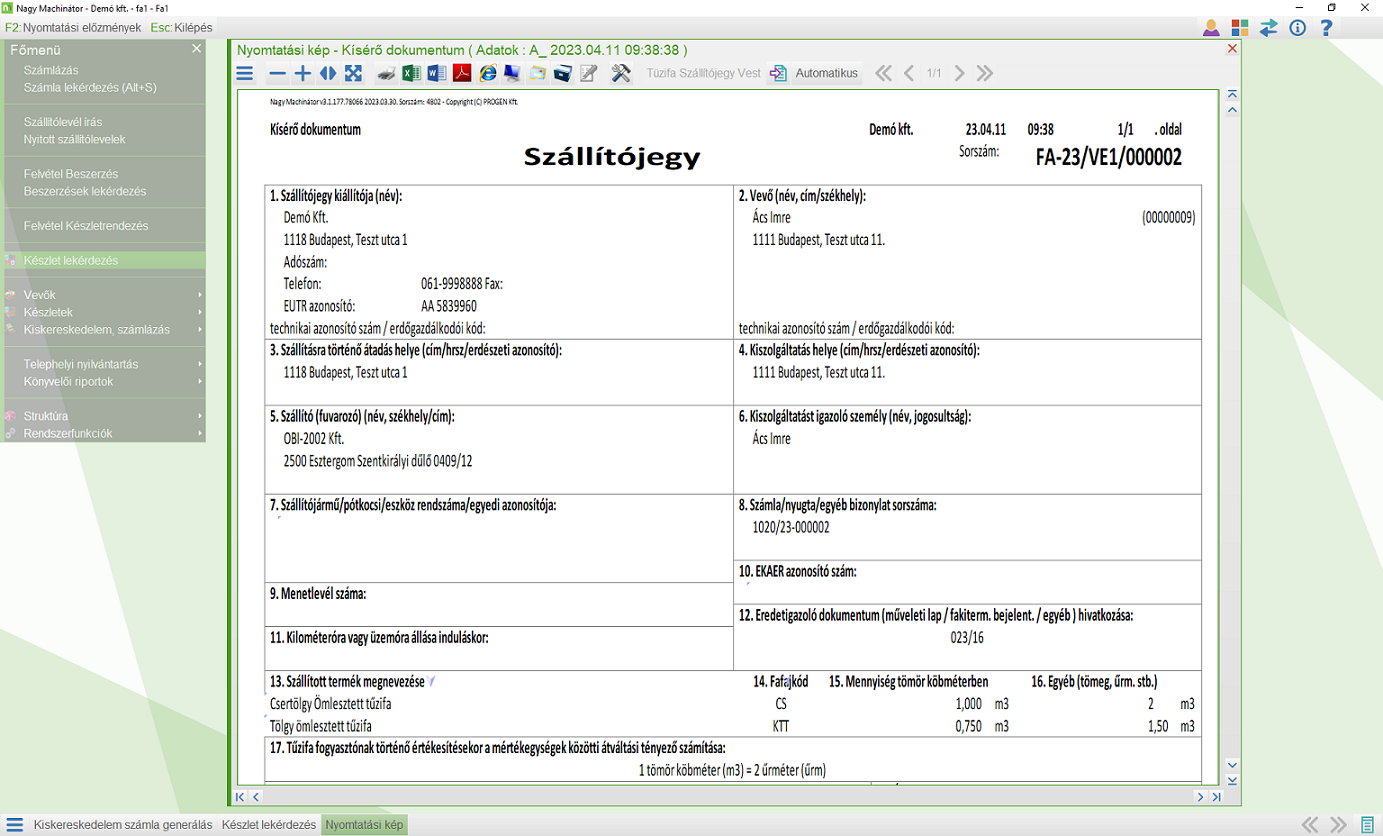Open Nyitott szállítólevelek menu item
This screenshot has height=836, width=1383.
point(74,139)
